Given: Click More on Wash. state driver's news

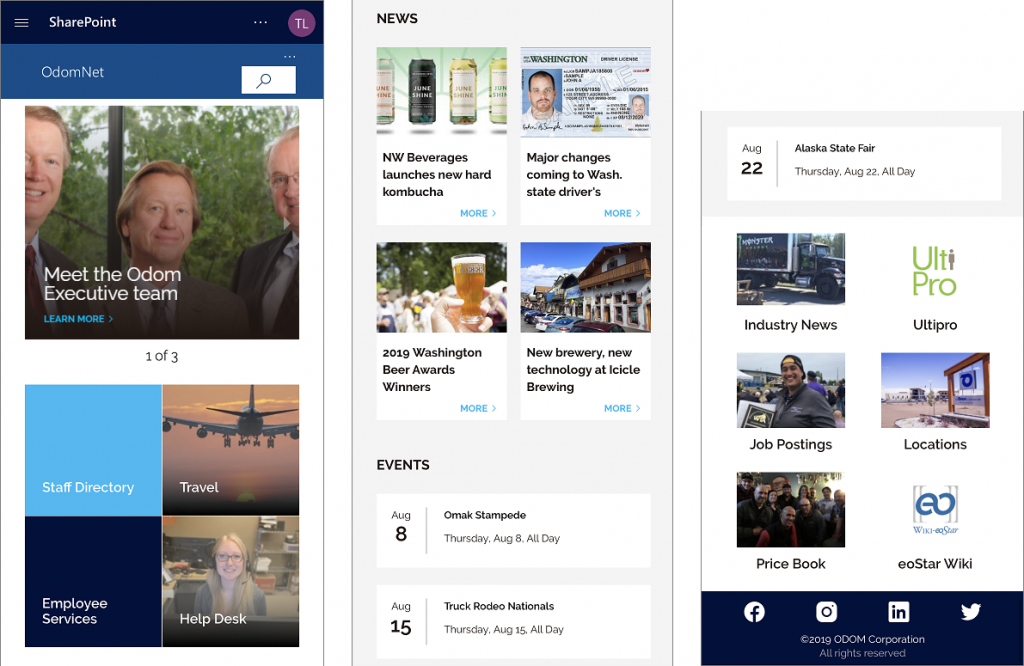Looking at the screenshot, I should click(x=622, y=214).
